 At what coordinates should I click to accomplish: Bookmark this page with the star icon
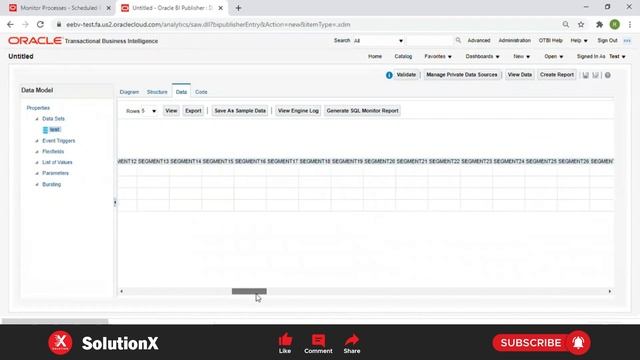(581, 24)
